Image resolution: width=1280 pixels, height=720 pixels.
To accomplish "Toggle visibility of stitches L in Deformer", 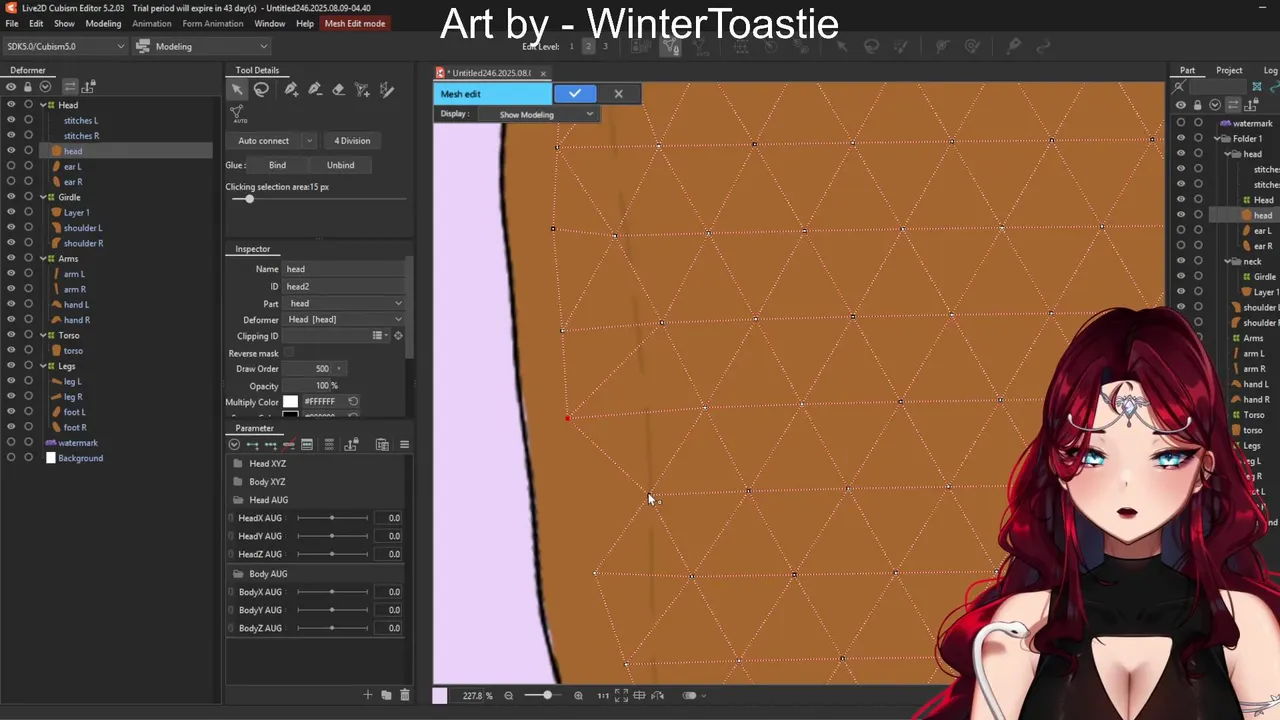I will tap(11, 120).
